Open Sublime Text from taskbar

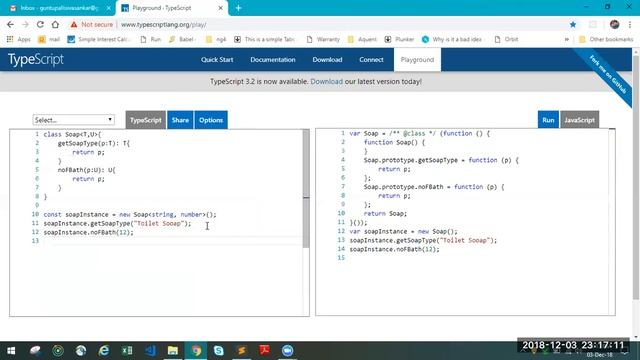(242, 351)
